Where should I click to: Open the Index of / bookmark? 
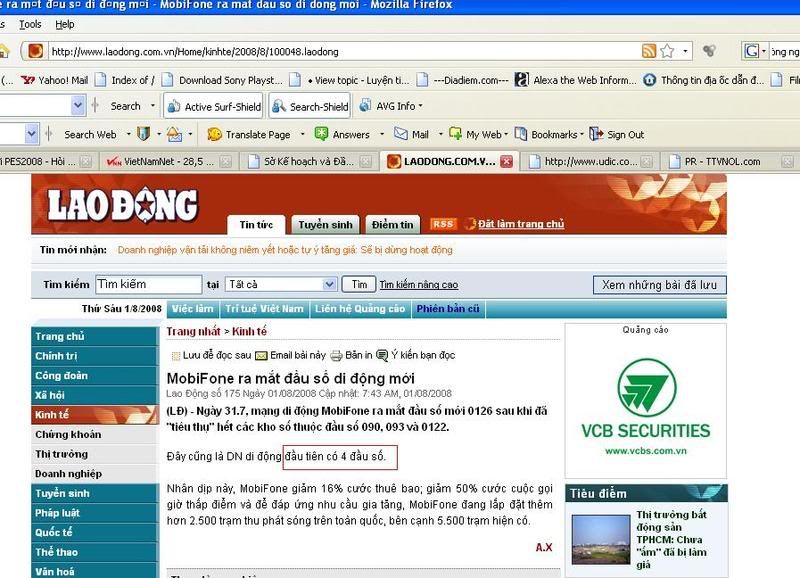tap(125, 80)
